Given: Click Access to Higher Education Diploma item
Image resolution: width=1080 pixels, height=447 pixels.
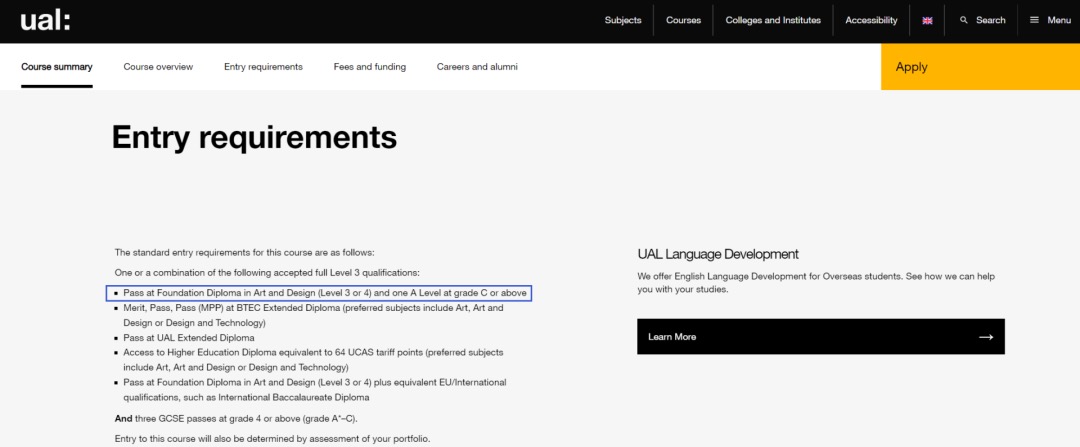Looking at the screenshot, I should [x=313, y=360].
